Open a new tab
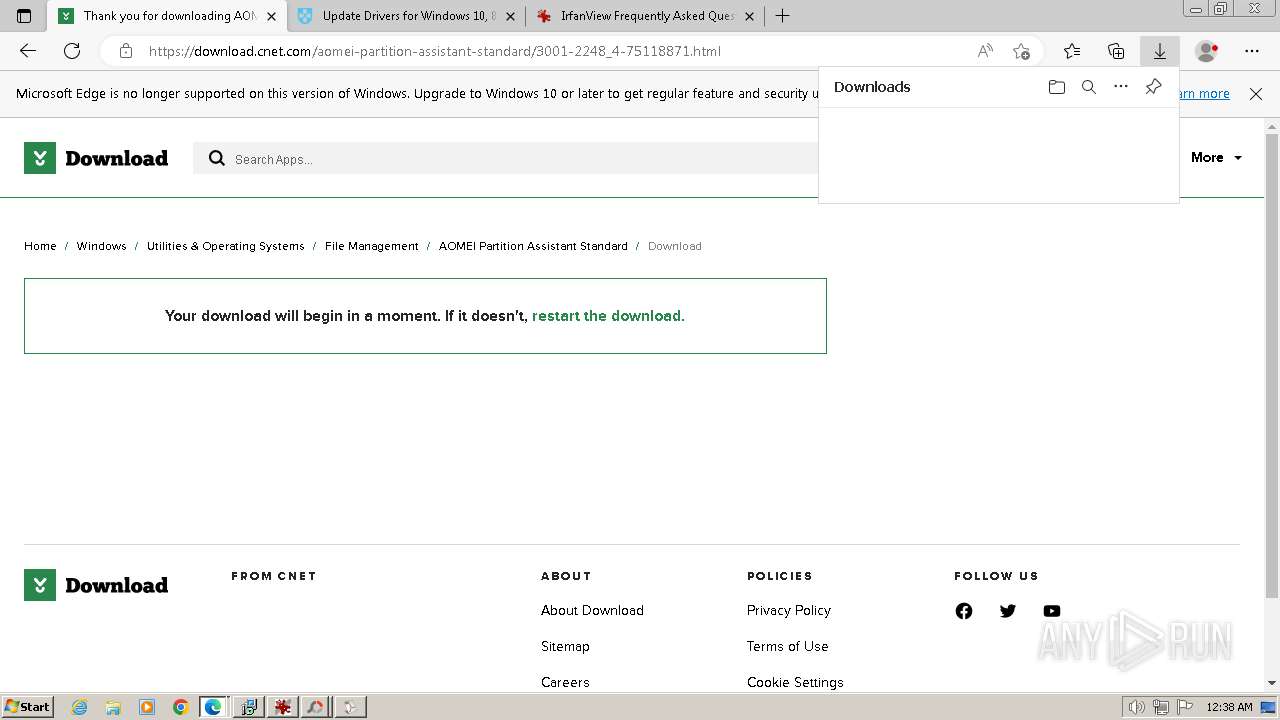The width and height of the screenshot is (1280, 720). (783, 16)
